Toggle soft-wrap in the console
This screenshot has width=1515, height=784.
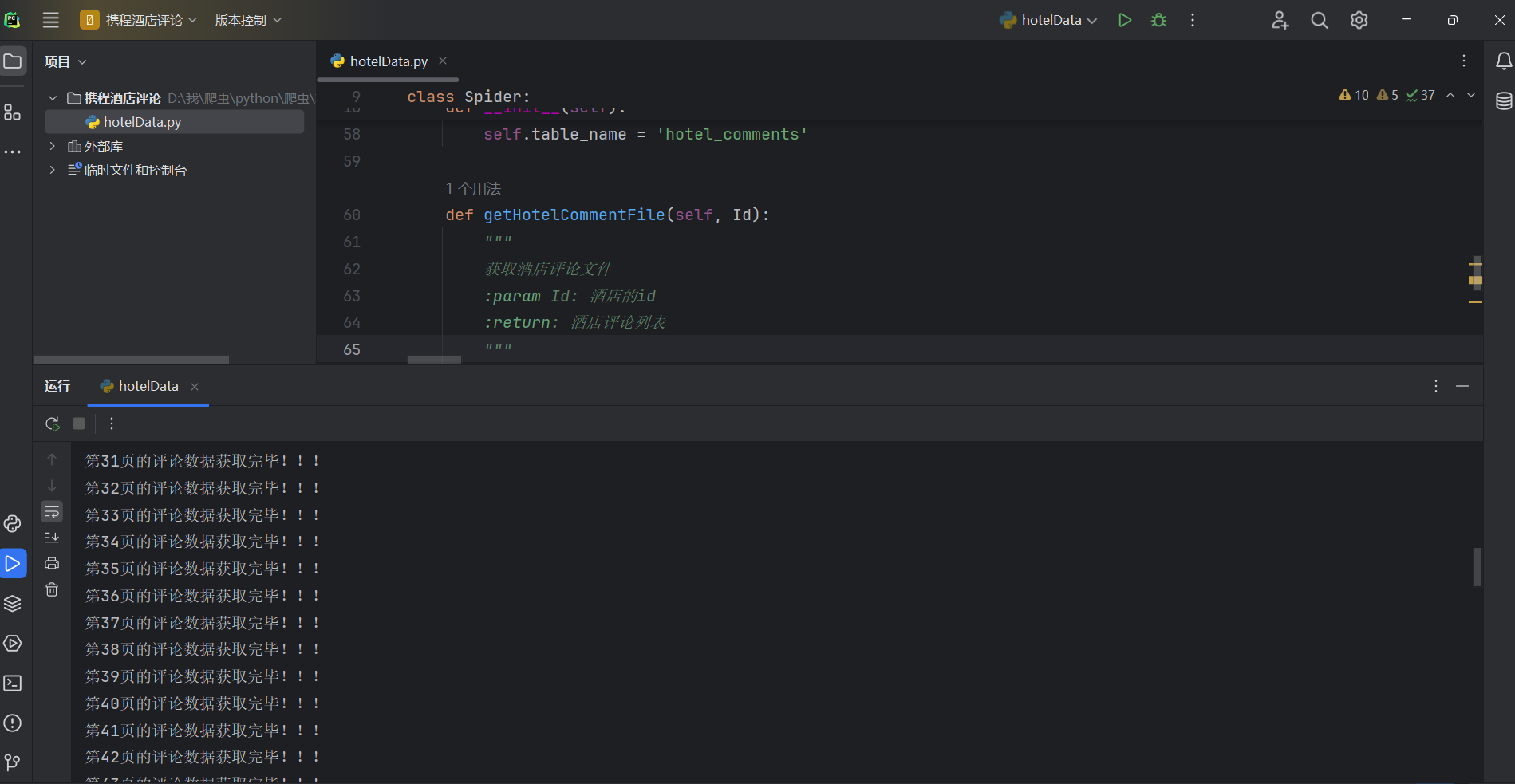click(52, 511)
